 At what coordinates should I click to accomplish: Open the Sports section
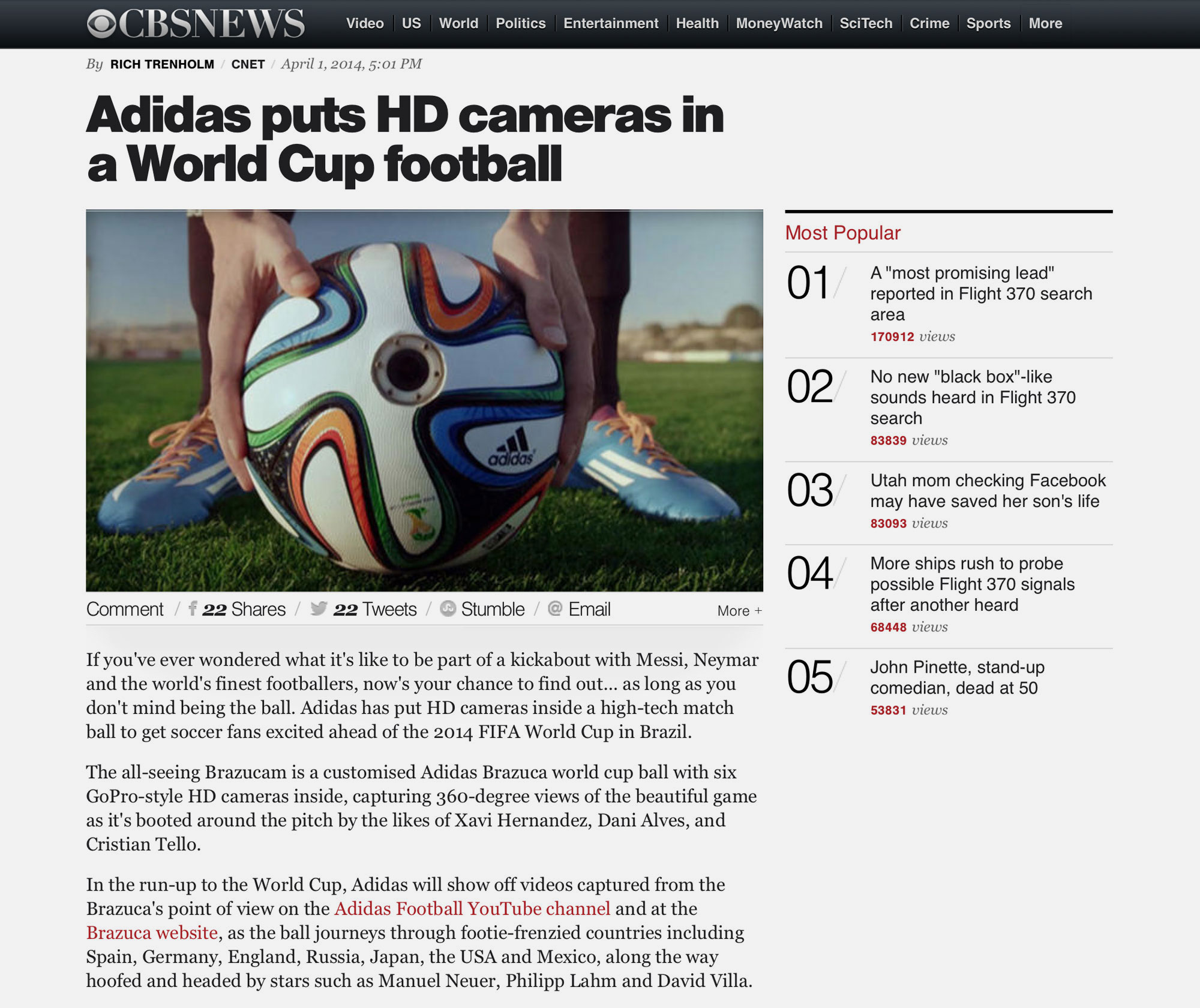(x=988, y=23)
